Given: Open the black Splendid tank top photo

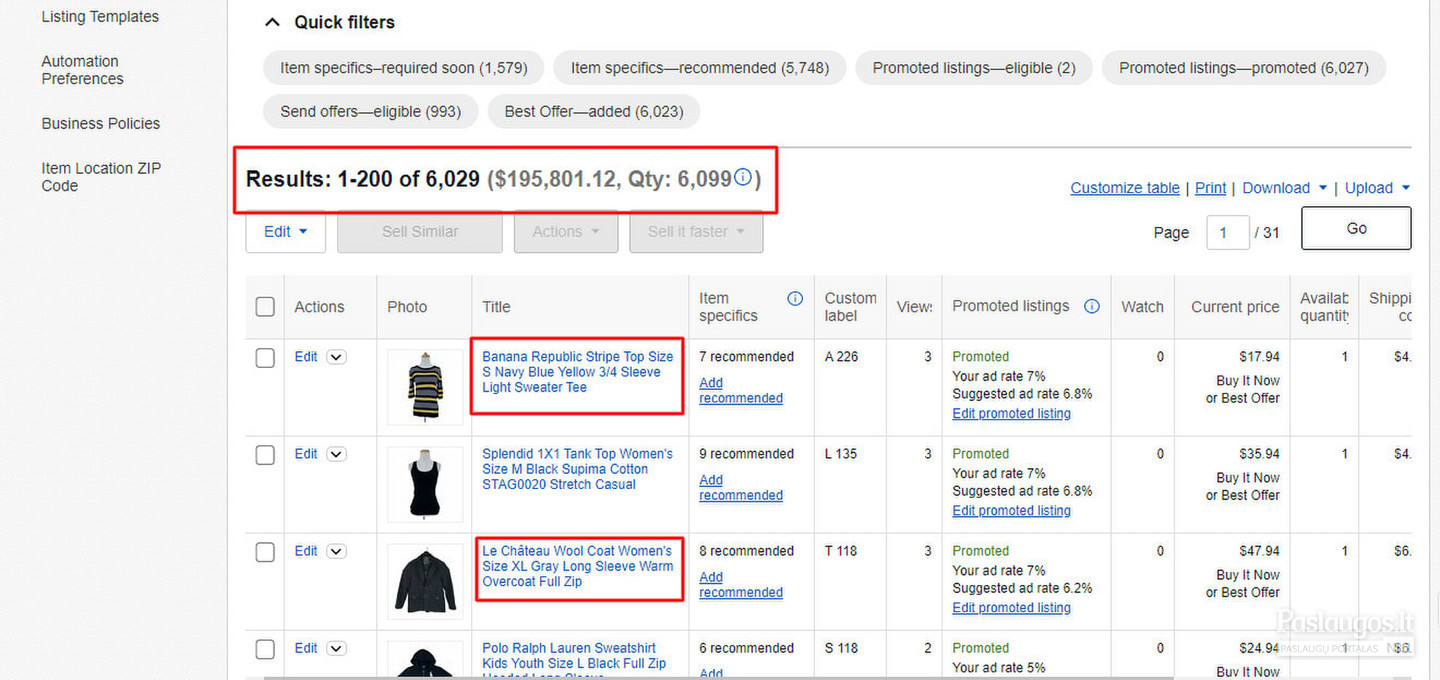Looking at the screenshot, I should pos(425,484).
